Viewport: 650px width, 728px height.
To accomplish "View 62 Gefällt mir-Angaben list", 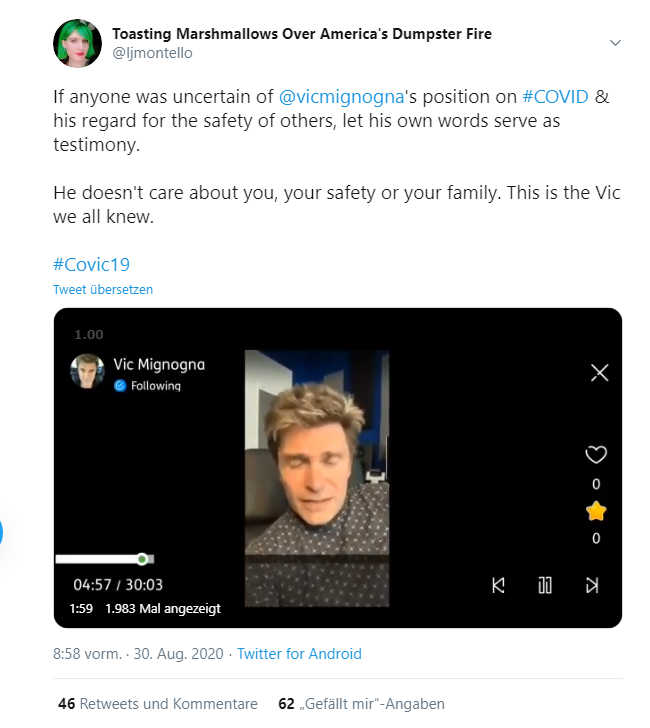I will click(361, 704).
